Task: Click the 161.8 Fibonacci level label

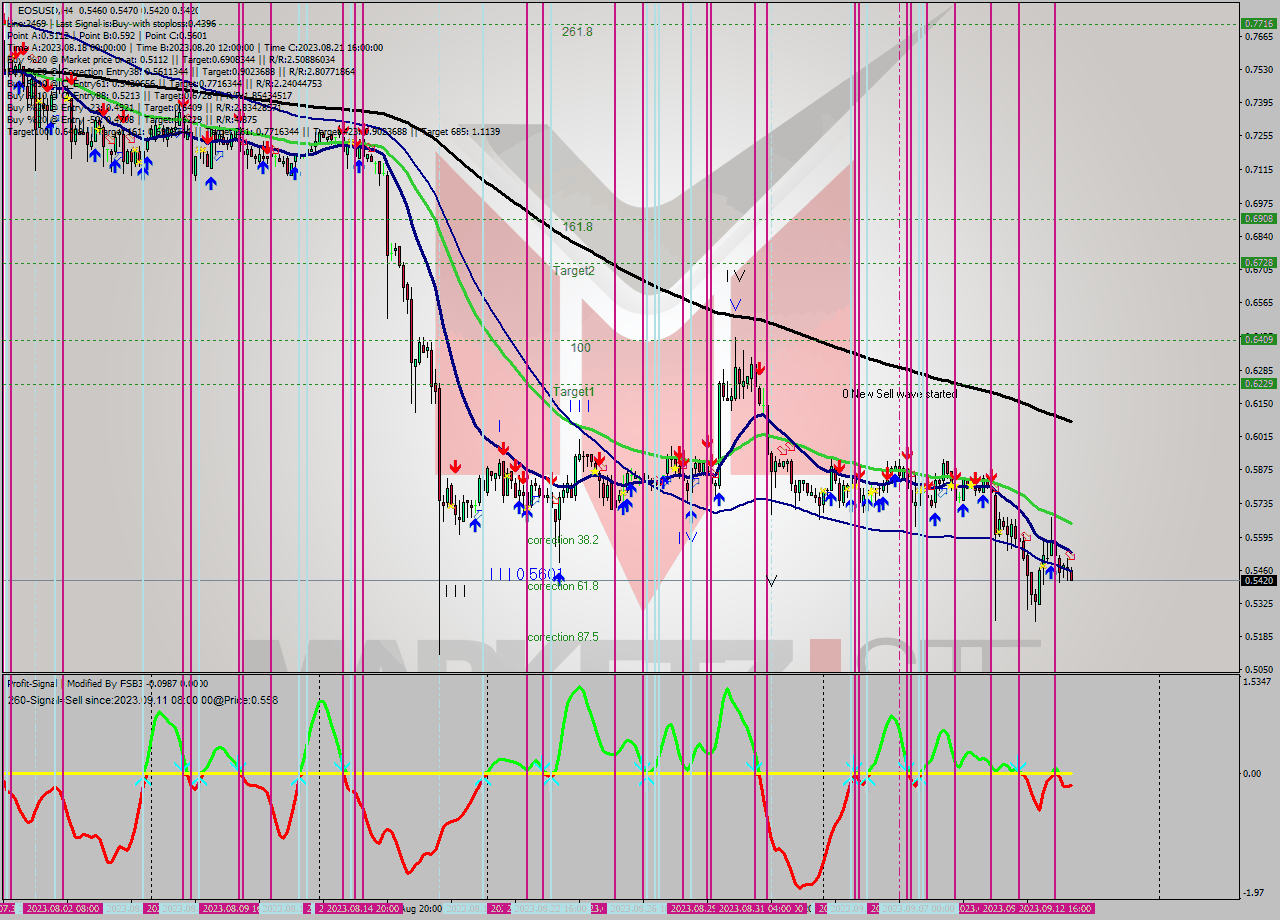Action: tap(577, 227)
